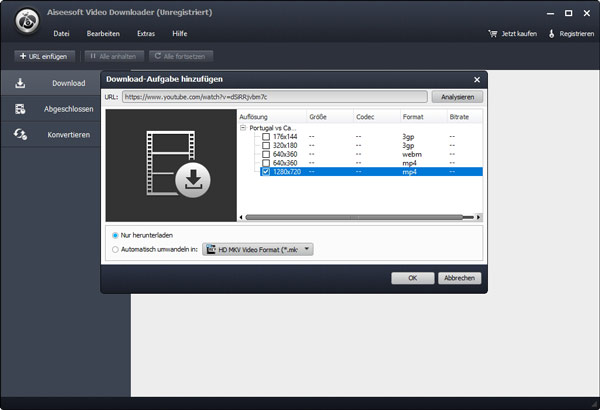Image resolution: width=600 pixels, height=410 pixels.
Task: Select the Automatisch umwandeln in radio button
Action: point(116,249)
